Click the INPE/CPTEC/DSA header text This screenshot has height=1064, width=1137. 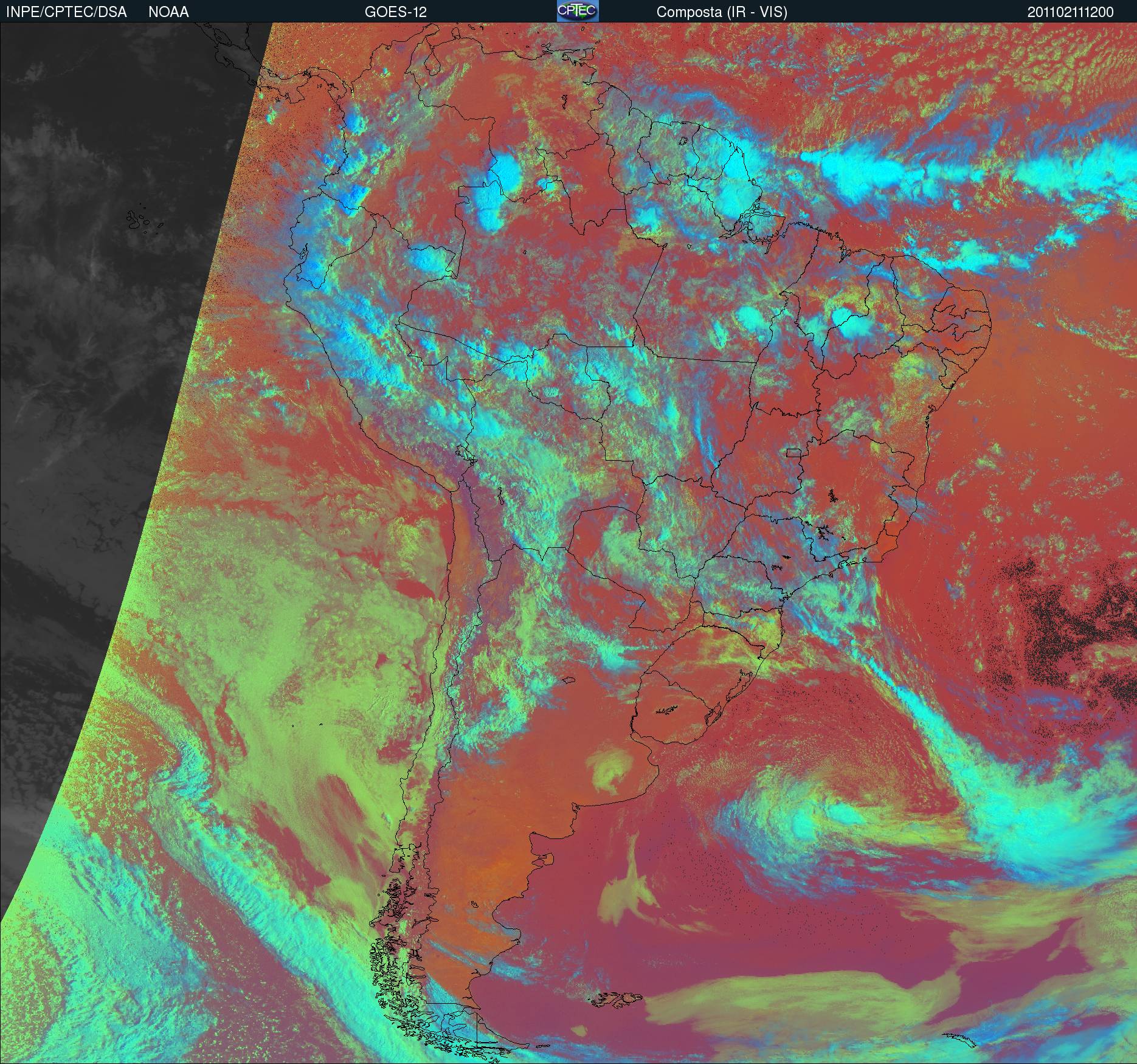(x=66, y=12)
